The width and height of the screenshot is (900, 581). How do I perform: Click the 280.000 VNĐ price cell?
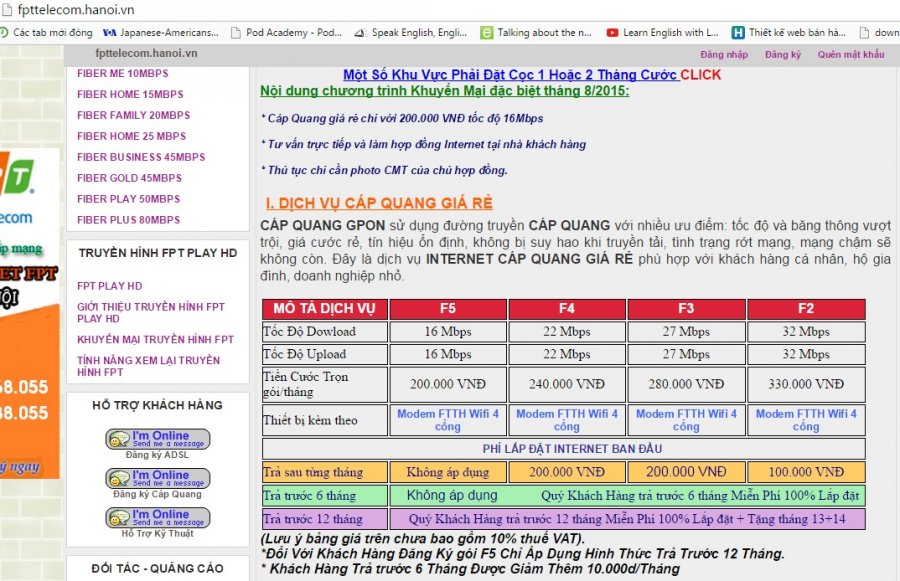coord(686,384)
